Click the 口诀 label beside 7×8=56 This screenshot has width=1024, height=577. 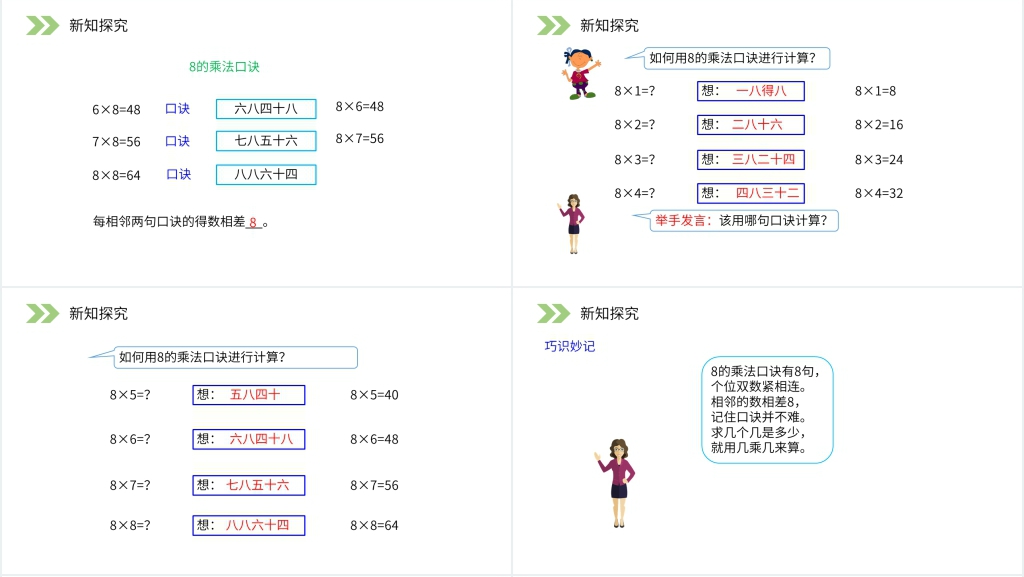tap(178, 141)
